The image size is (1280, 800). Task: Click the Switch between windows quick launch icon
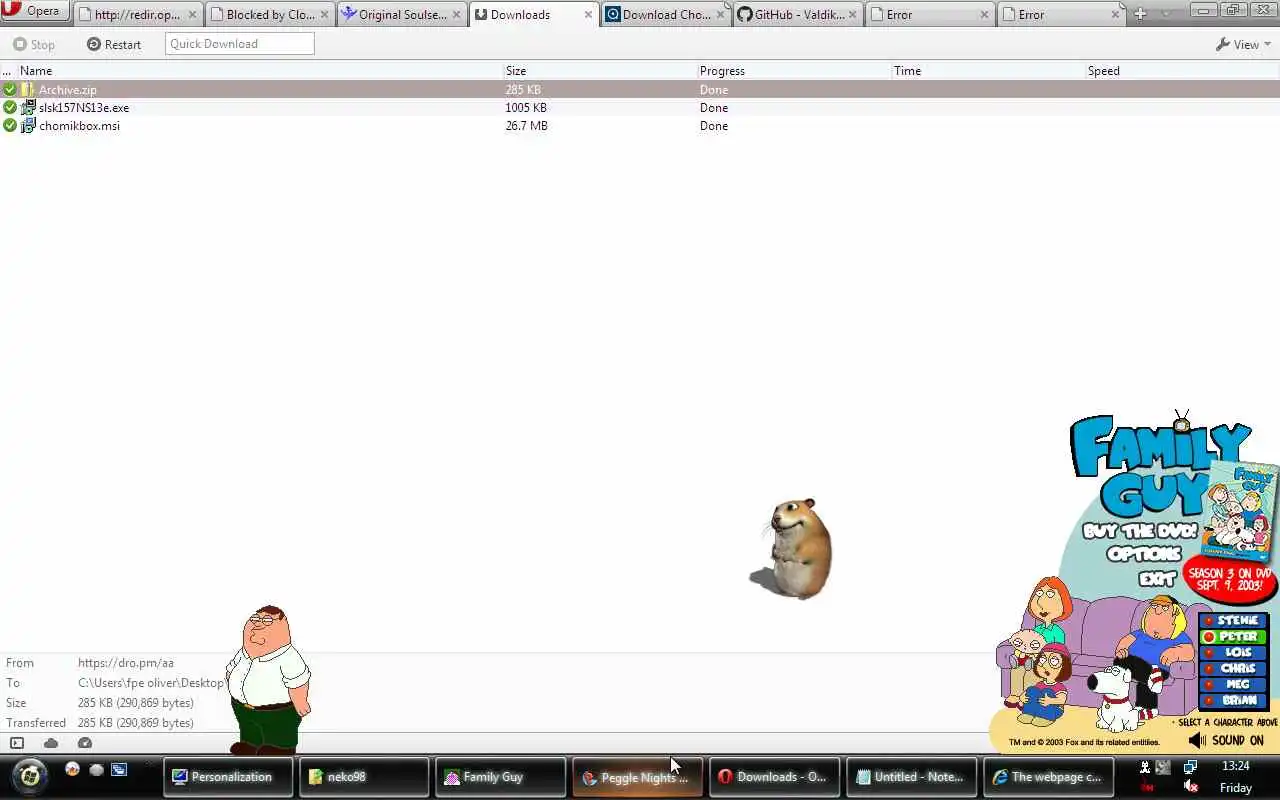(119, 770)
